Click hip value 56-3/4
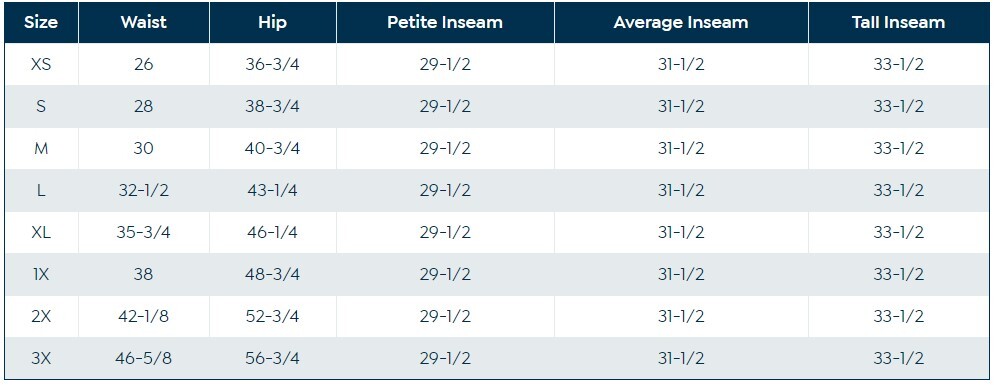994x385 pixels. click(x=273, y=358)
